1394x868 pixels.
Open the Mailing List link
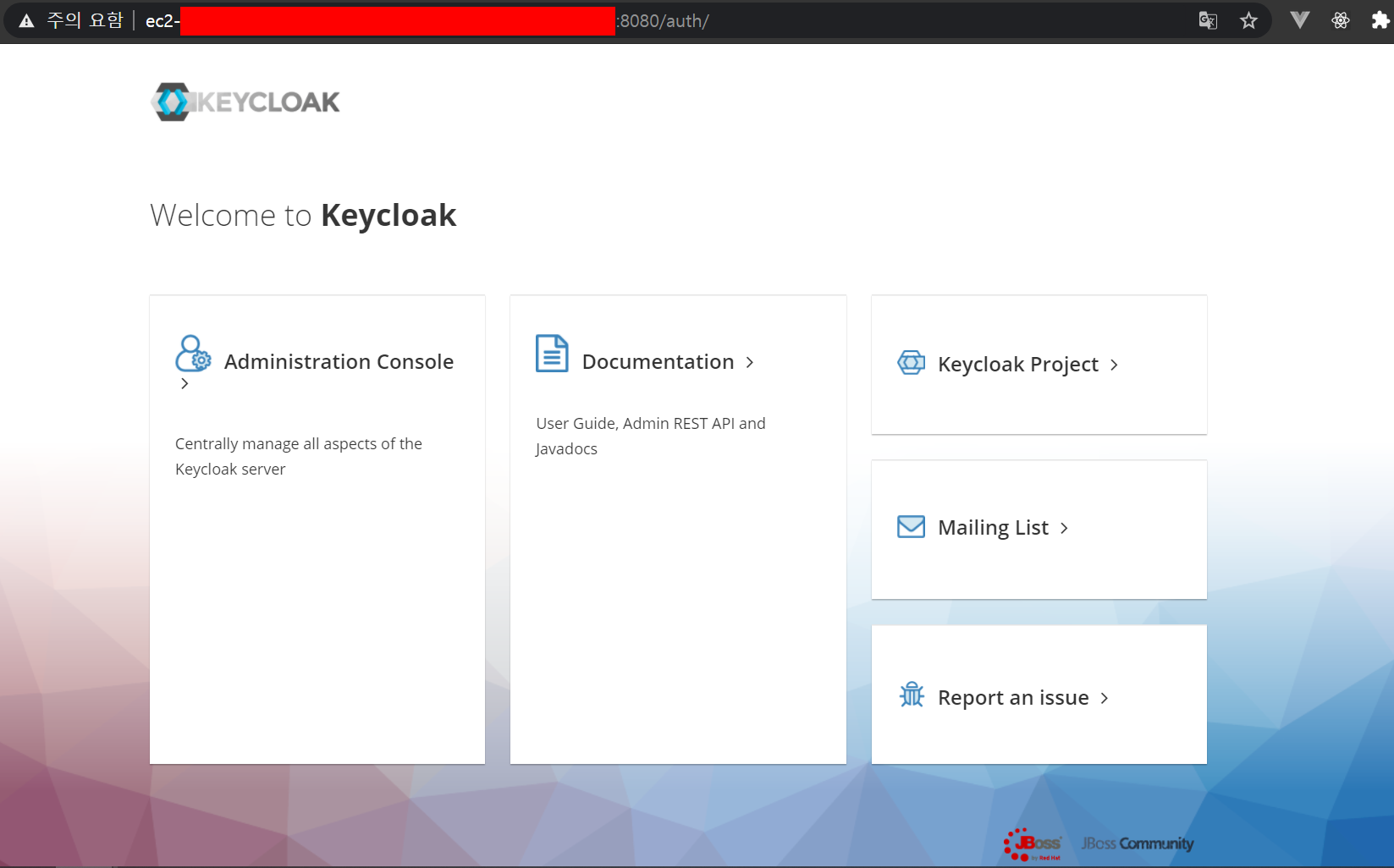click(993, 528)
